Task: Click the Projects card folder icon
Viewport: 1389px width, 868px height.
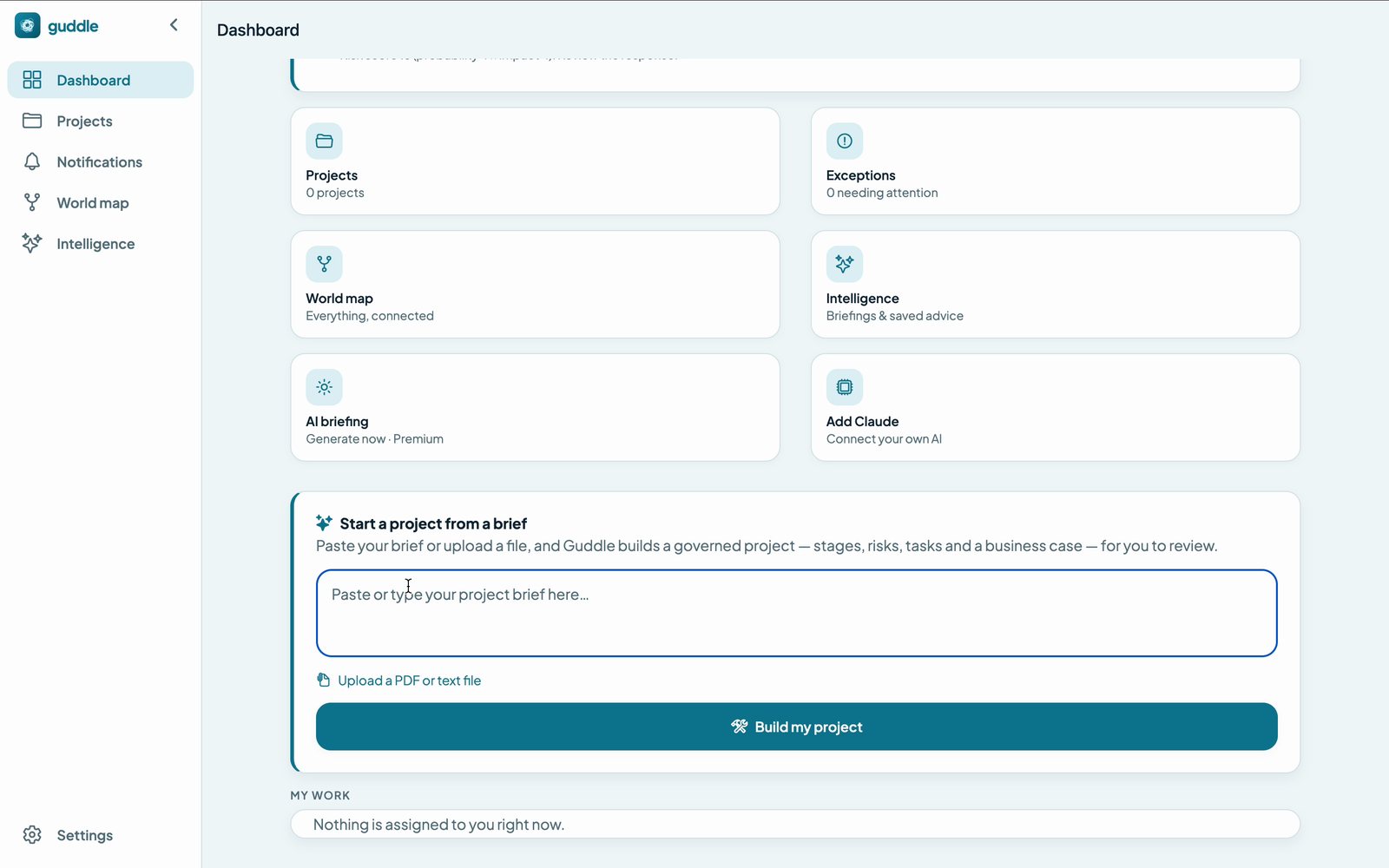Action: pos(324,141)
